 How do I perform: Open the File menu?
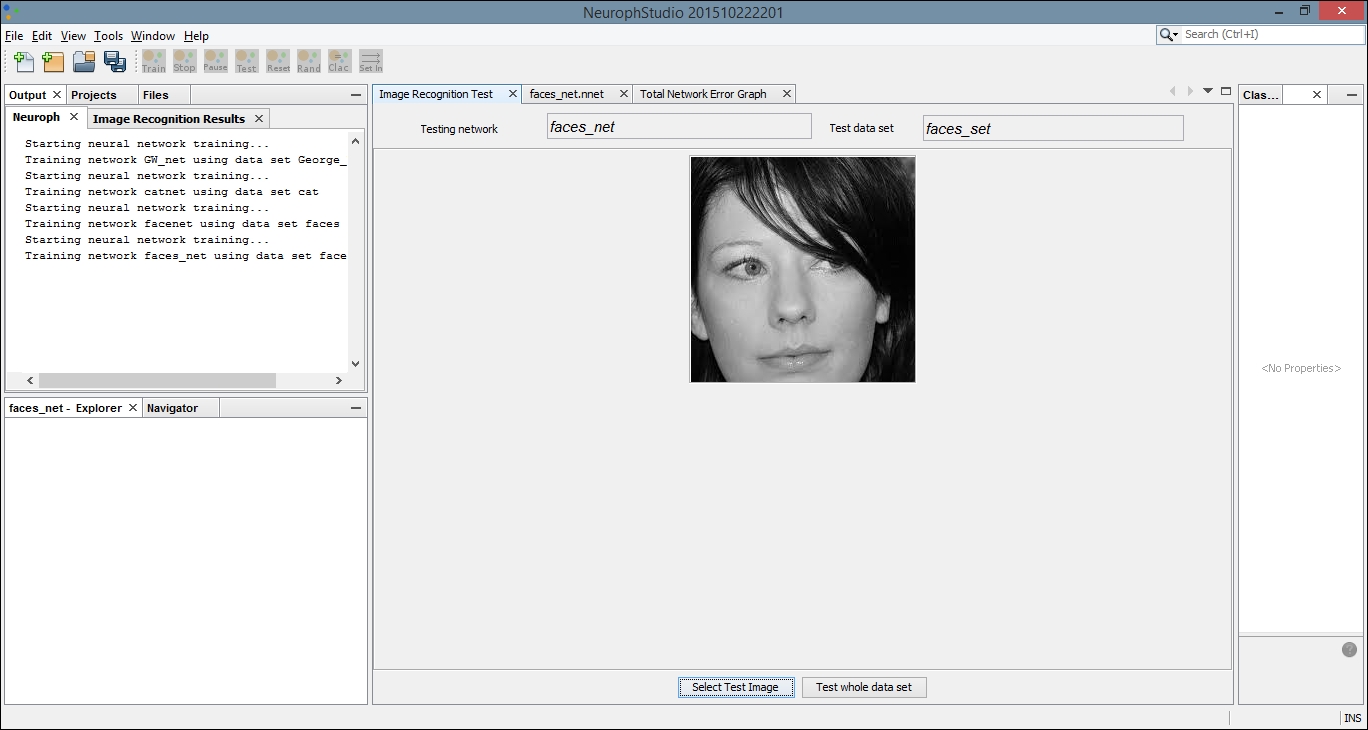pos(14,36)
